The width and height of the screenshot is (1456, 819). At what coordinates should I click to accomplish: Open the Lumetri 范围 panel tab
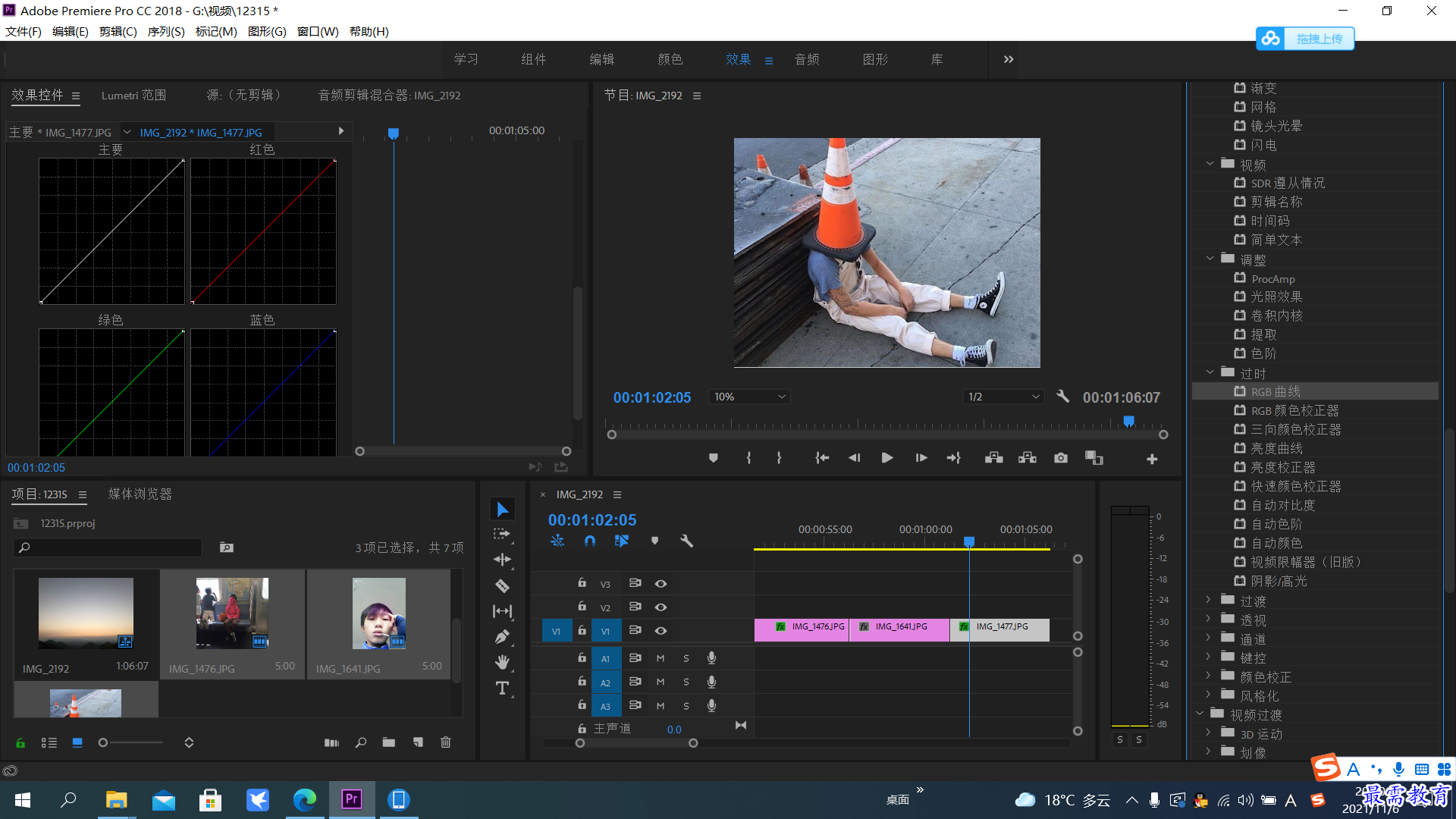point(133,96)
